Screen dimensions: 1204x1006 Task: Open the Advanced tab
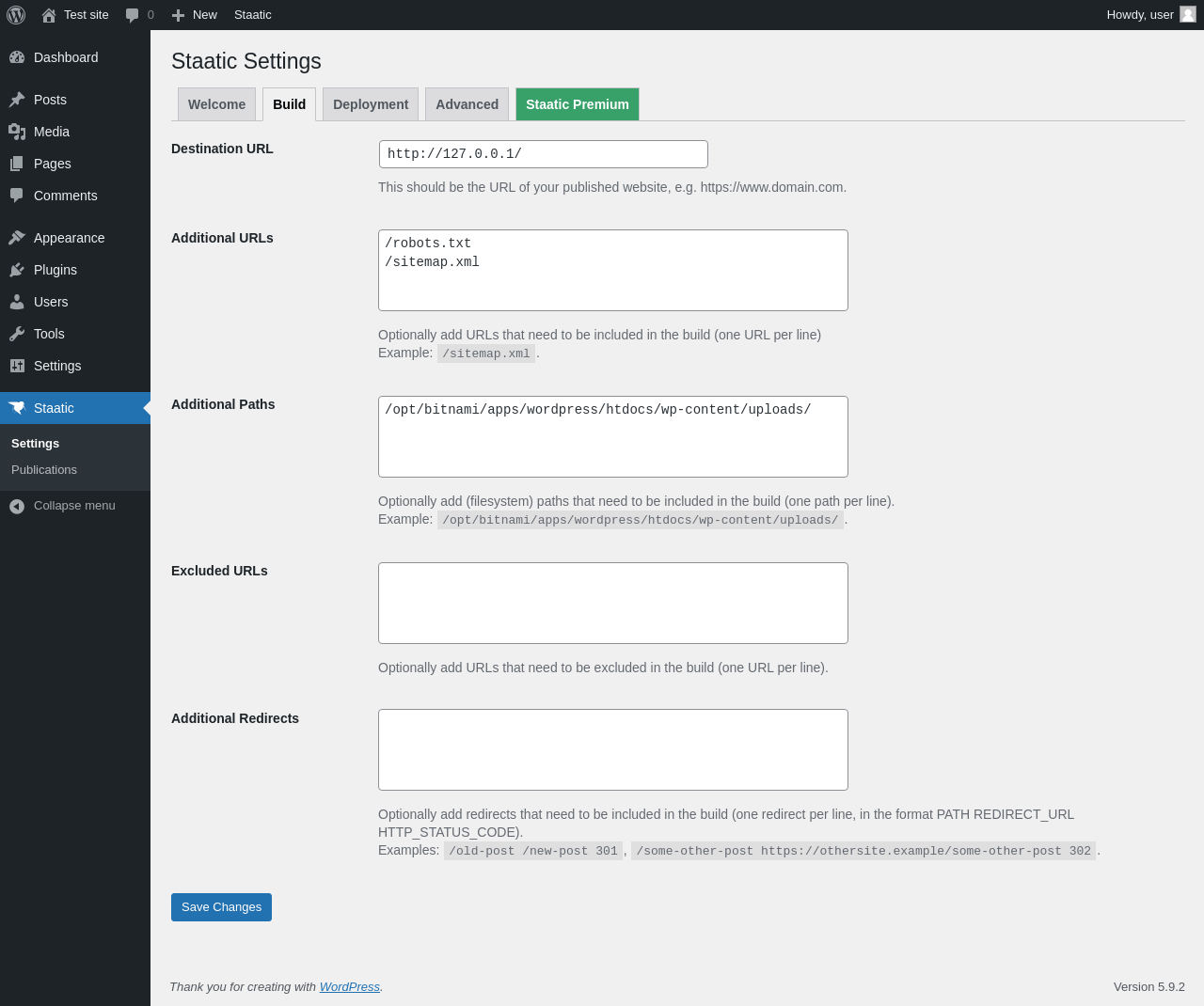click(x=467, y=104)
